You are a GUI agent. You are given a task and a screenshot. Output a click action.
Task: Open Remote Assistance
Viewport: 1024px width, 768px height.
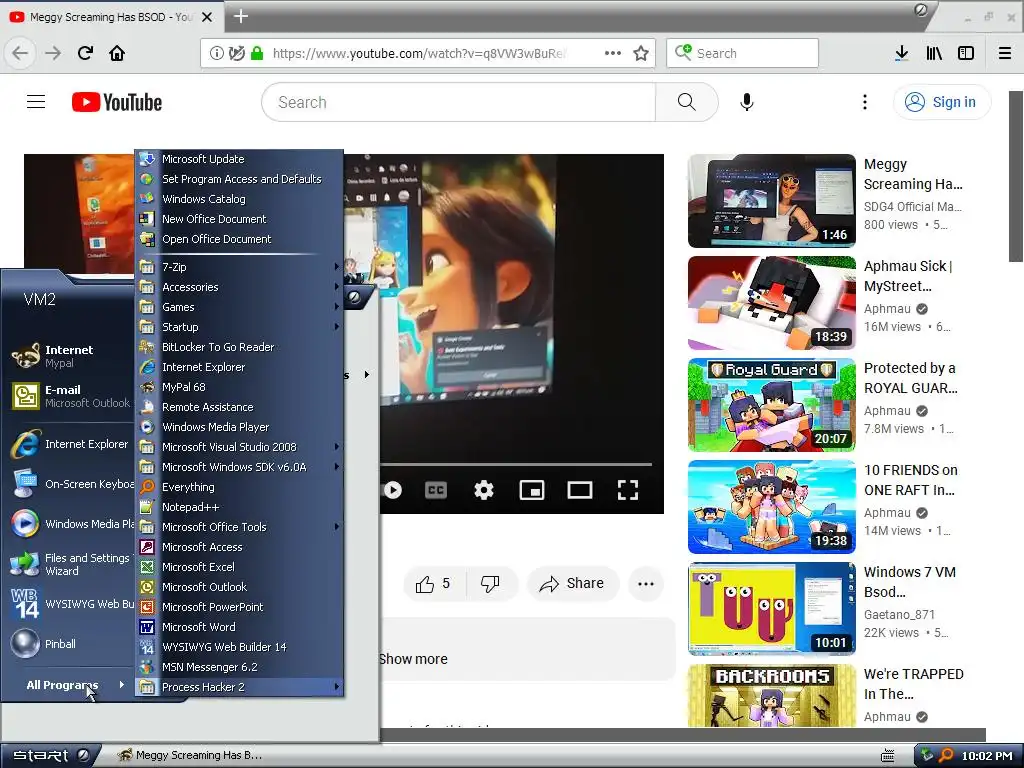[x=239, y=407]
